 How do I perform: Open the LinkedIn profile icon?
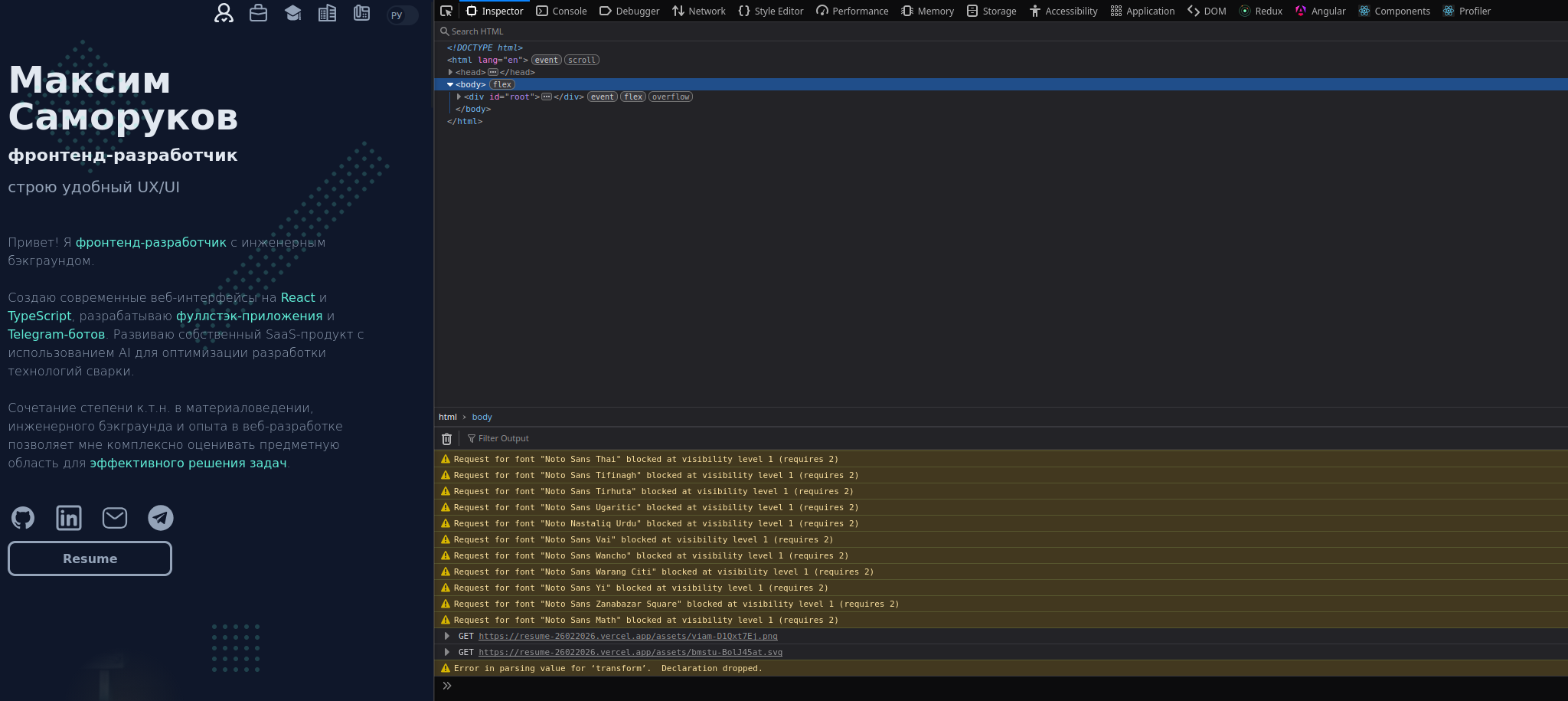(x=69, y=519)
